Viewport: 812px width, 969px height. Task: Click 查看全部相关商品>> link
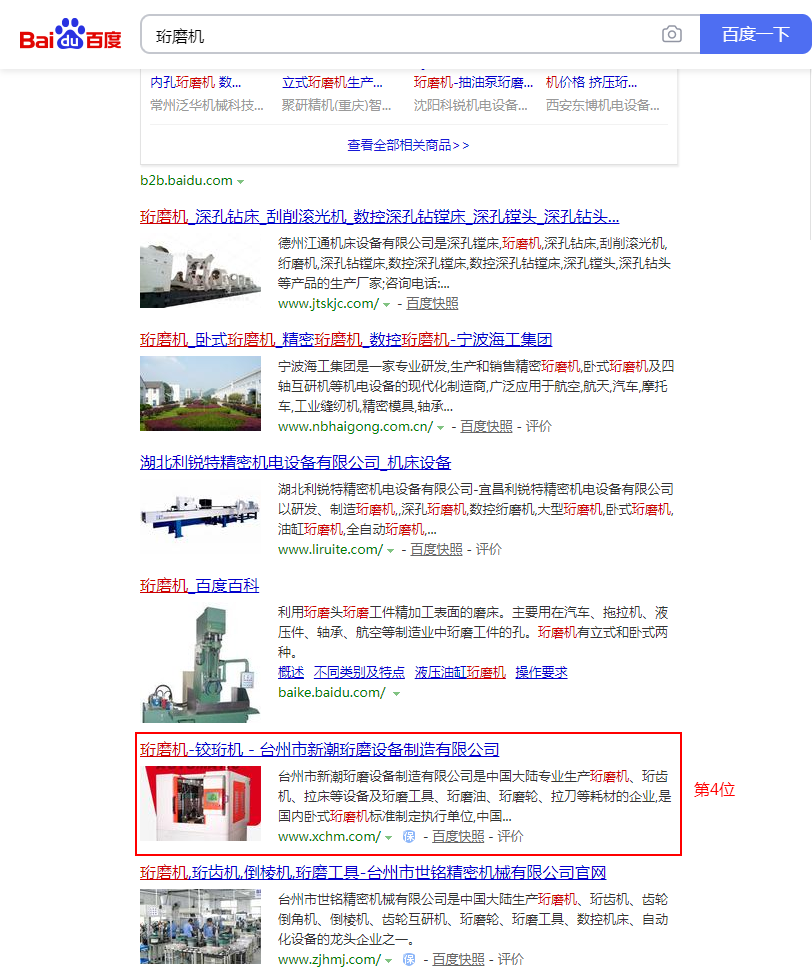click(408, 145)
